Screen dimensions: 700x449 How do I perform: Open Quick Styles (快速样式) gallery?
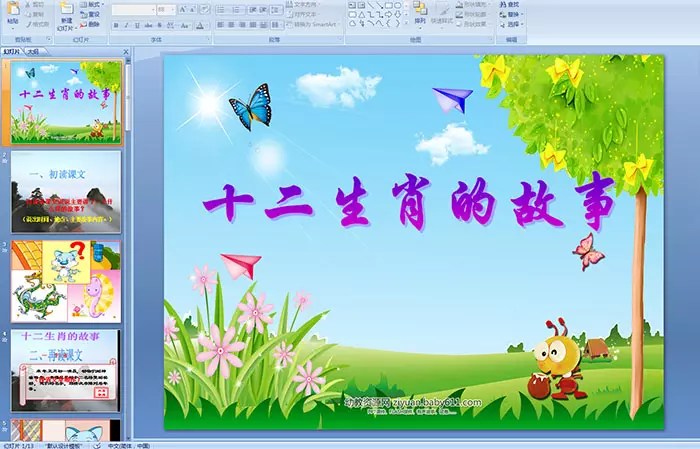click(442, 15)
